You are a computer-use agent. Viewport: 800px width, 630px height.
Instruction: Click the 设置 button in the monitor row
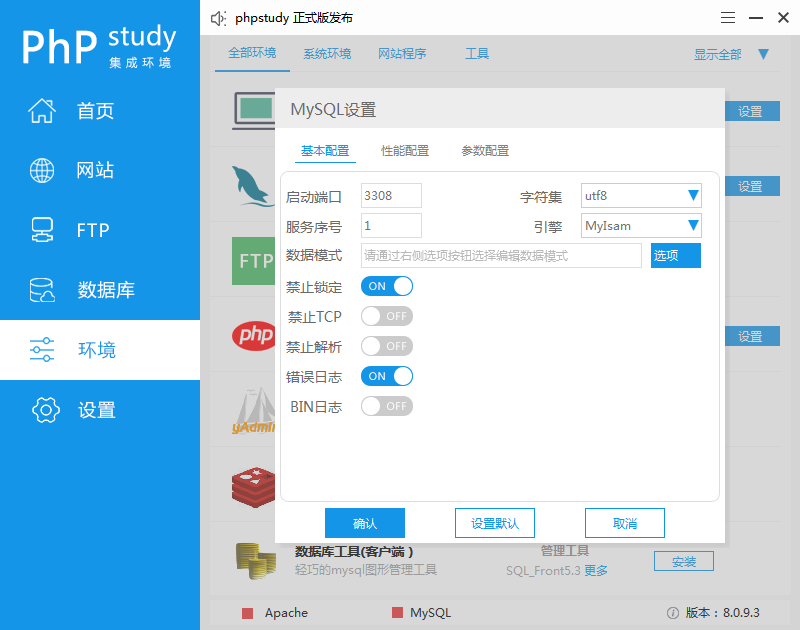[752, 111]
